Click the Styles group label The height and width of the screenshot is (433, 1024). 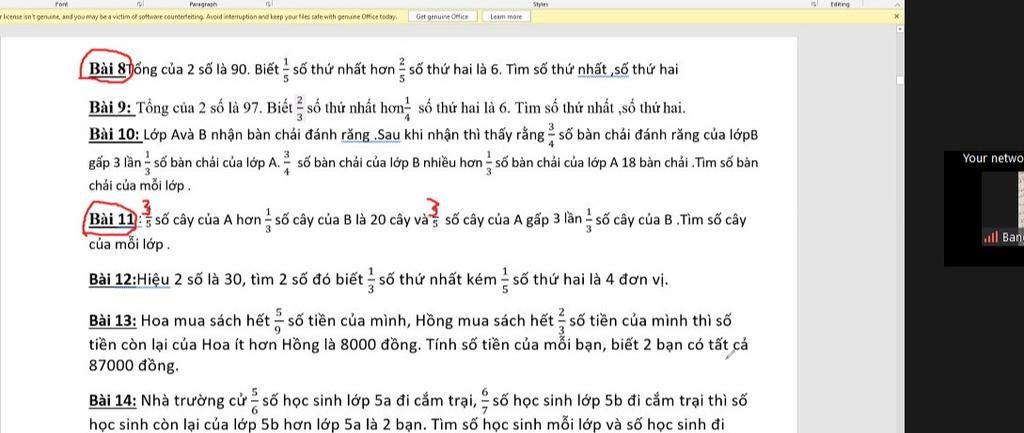pyautogui.click(x=539, y=4)
